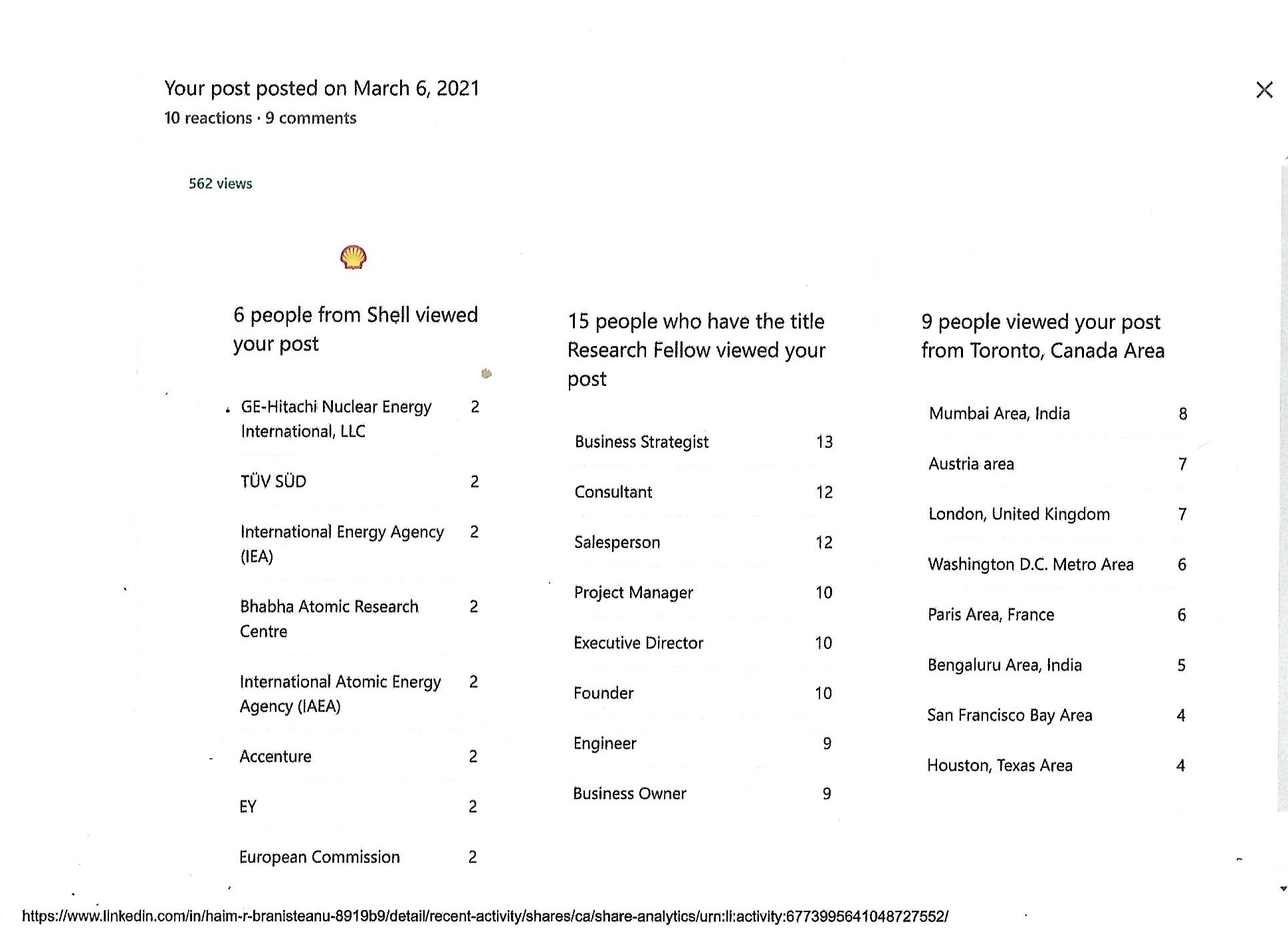Select the Paris Area, France row
Image resolution: width=1288 pixels, height=932 pixels.
coord(990,614)
